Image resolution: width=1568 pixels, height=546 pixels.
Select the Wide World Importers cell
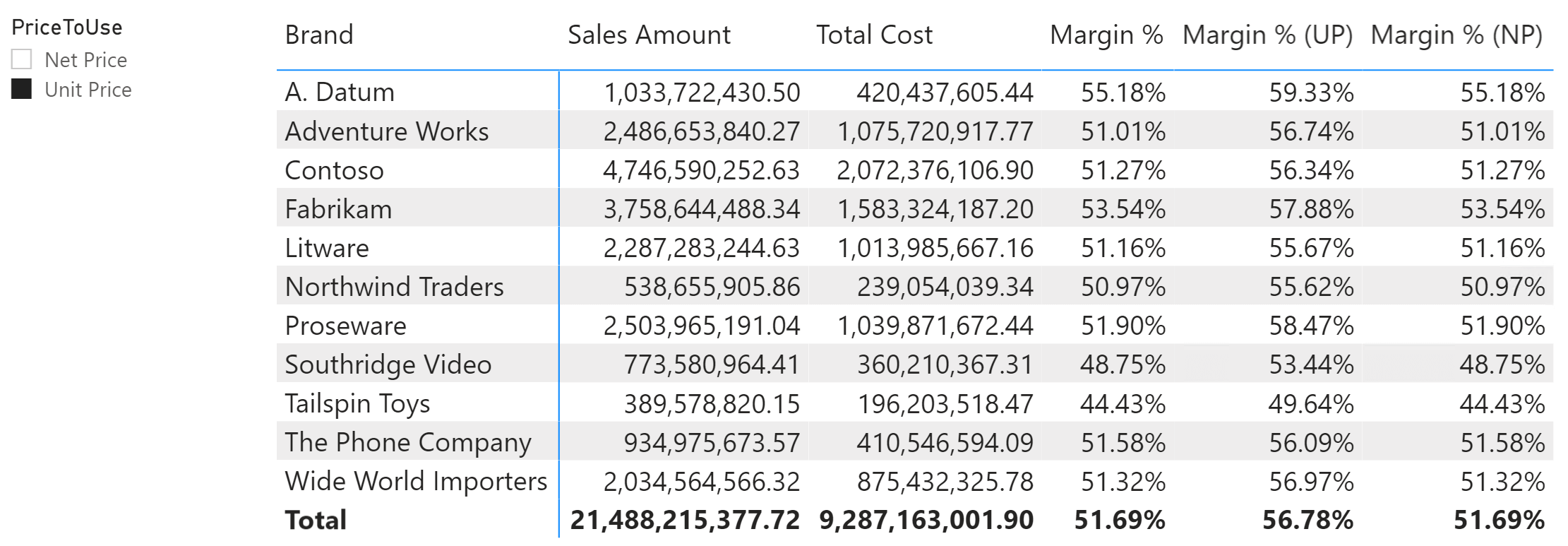(416, 481)
